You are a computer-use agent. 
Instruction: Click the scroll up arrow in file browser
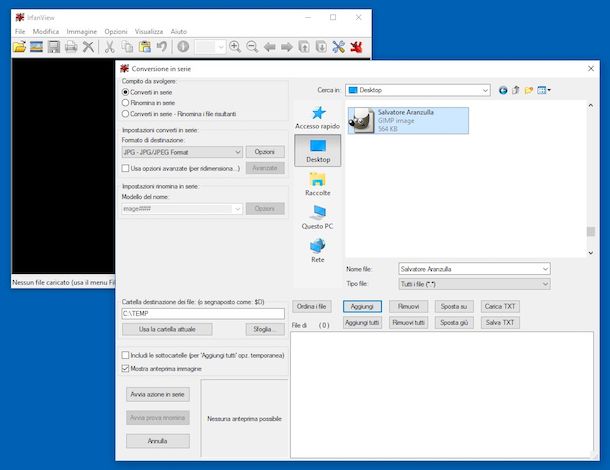tap(591, 105)
